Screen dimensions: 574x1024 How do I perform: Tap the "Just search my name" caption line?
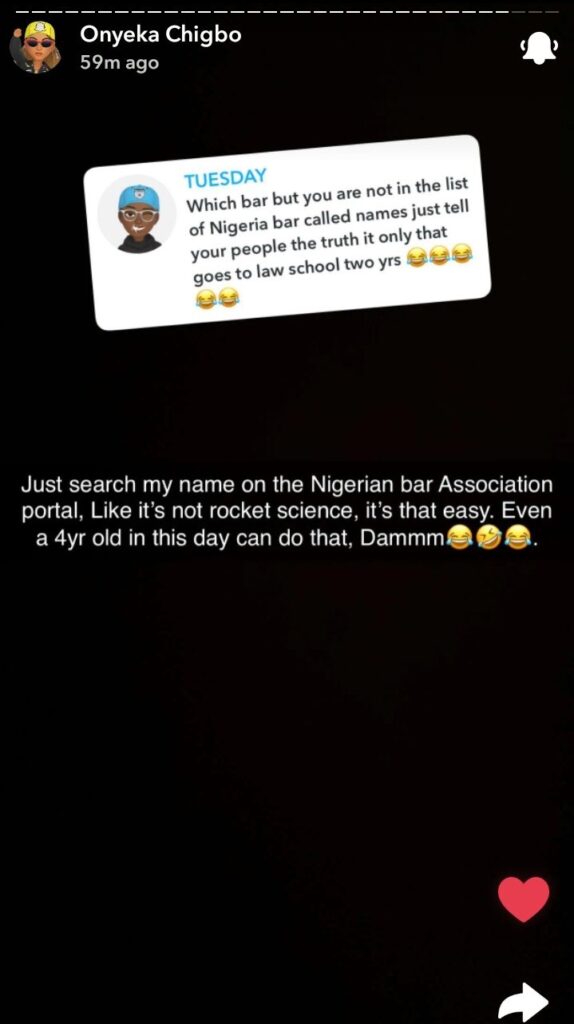coord(287,485)
